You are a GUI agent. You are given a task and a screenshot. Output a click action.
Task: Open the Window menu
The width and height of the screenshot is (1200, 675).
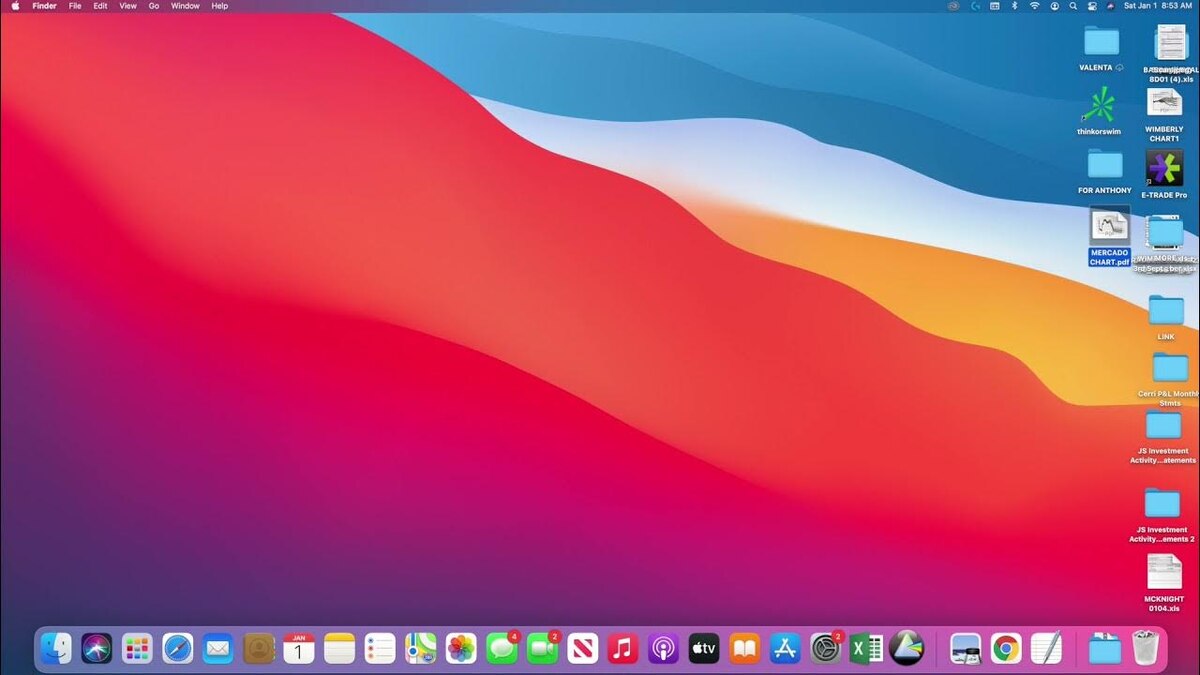pos(185,6)
